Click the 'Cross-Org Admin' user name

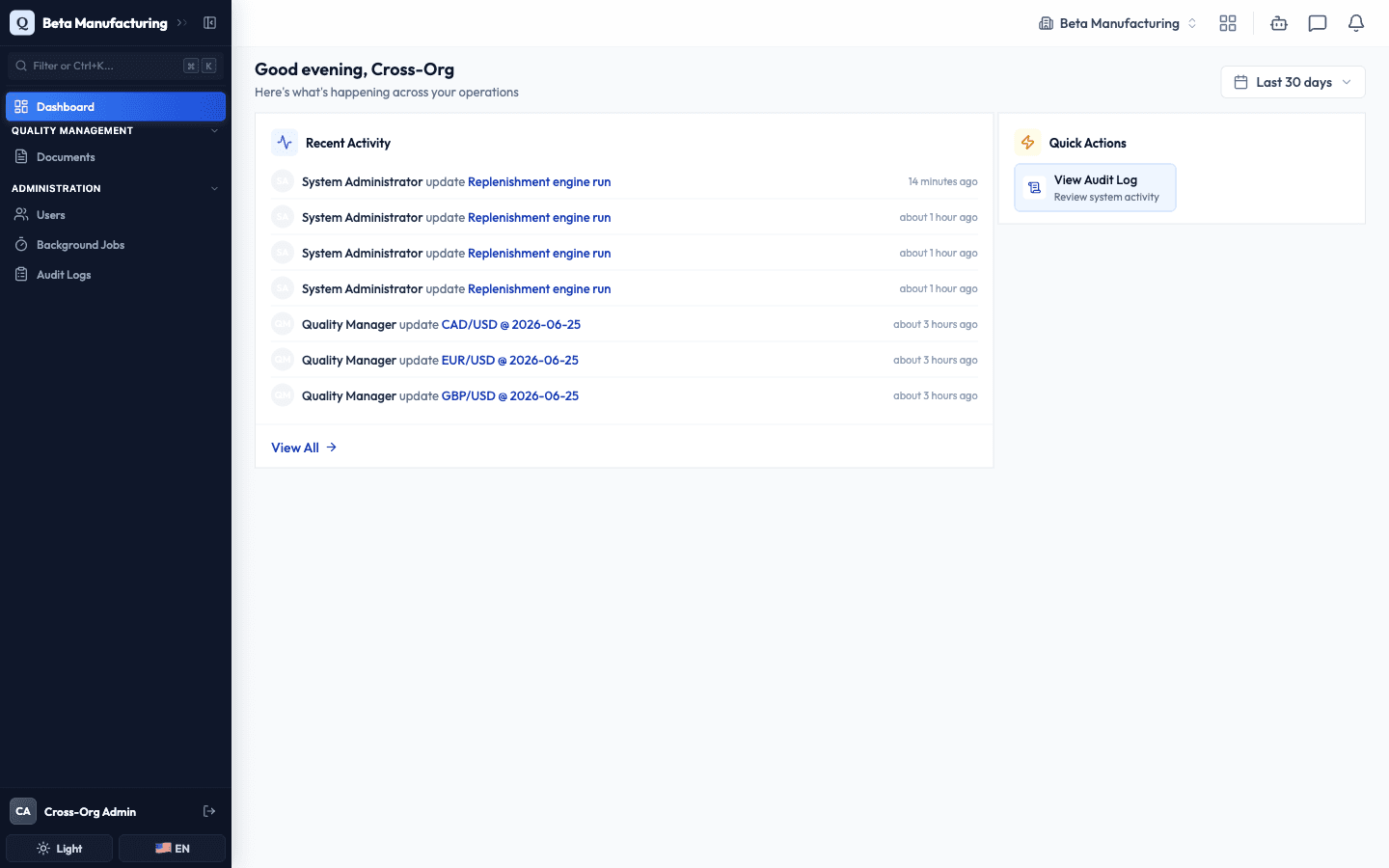pyautogui.click(x=90, y=812)
